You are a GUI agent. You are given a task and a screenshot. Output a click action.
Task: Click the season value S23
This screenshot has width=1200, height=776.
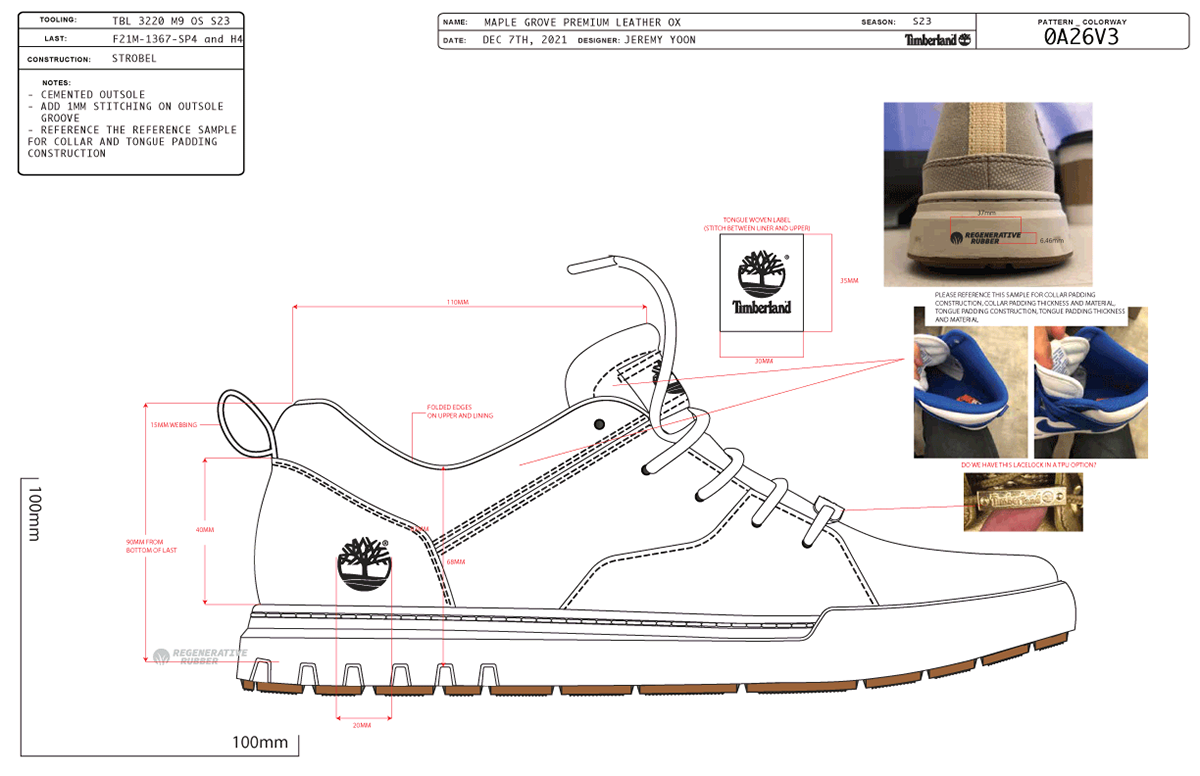pos(922,21)
